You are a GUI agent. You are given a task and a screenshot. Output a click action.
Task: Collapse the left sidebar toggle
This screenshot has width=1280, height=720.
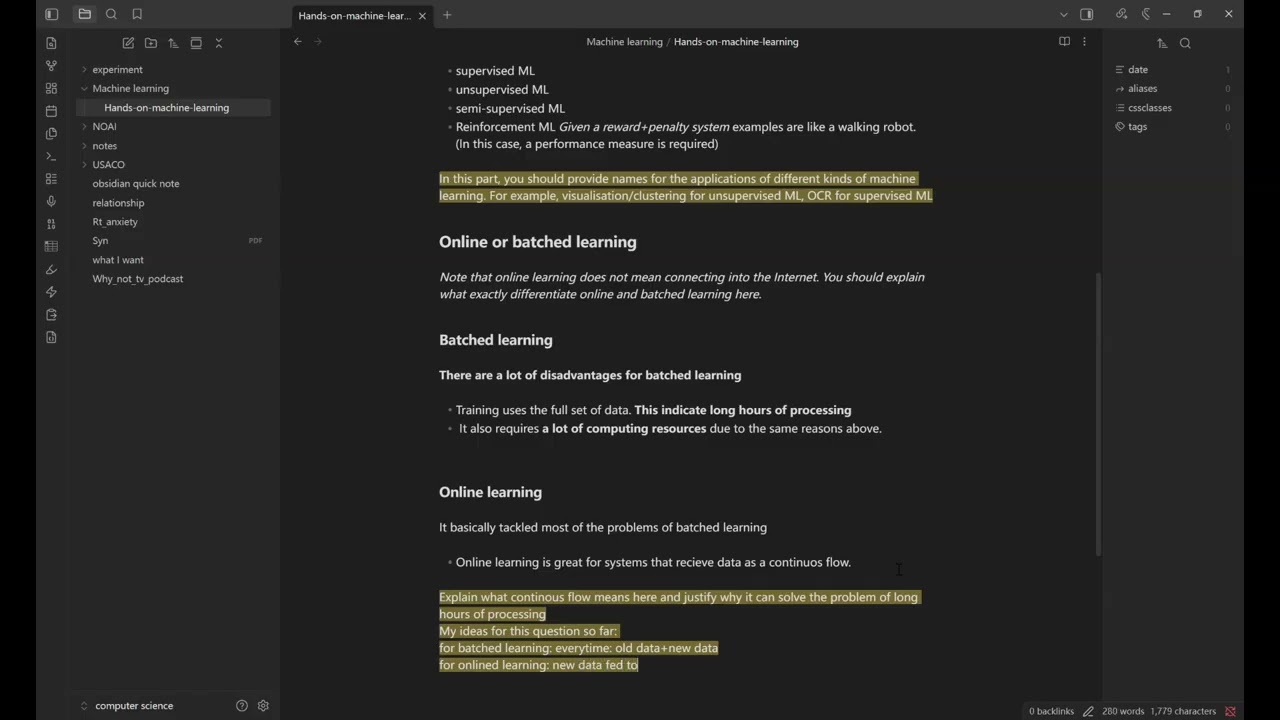pos(52,14)
